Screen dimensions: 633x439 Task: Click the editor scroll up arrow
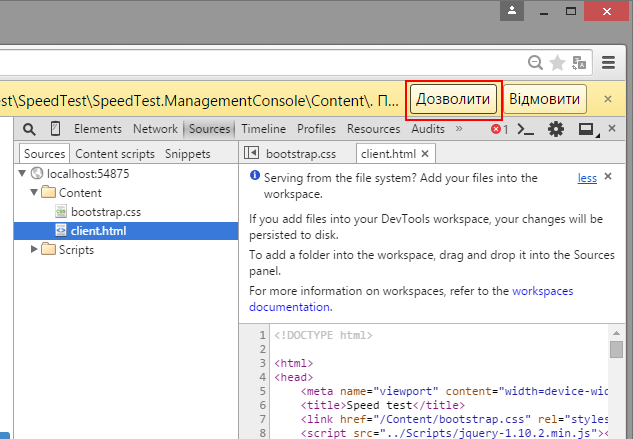(616, 333)
